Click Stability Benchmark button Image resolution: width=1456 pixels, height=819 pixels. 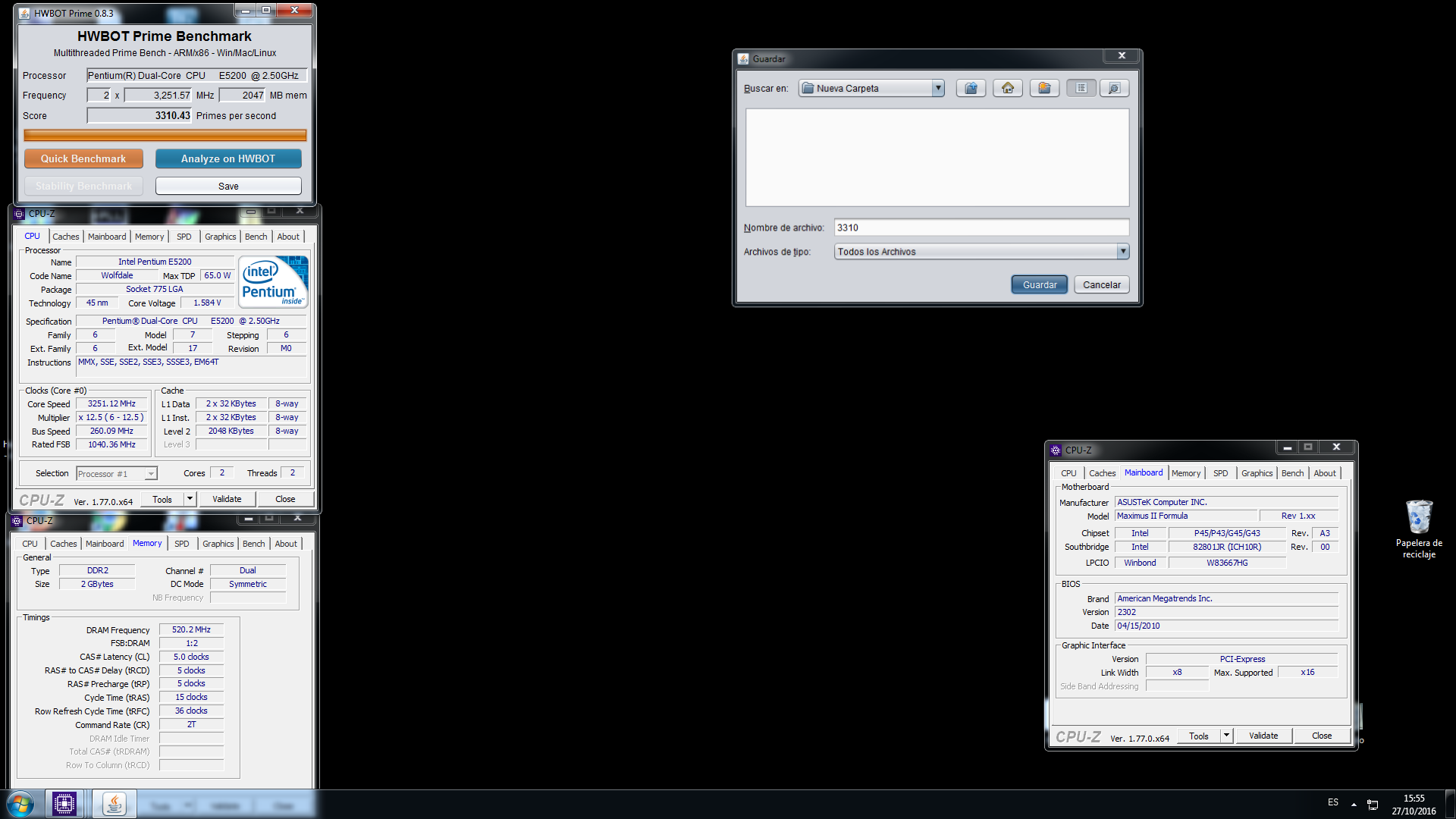tap(83, 186)
